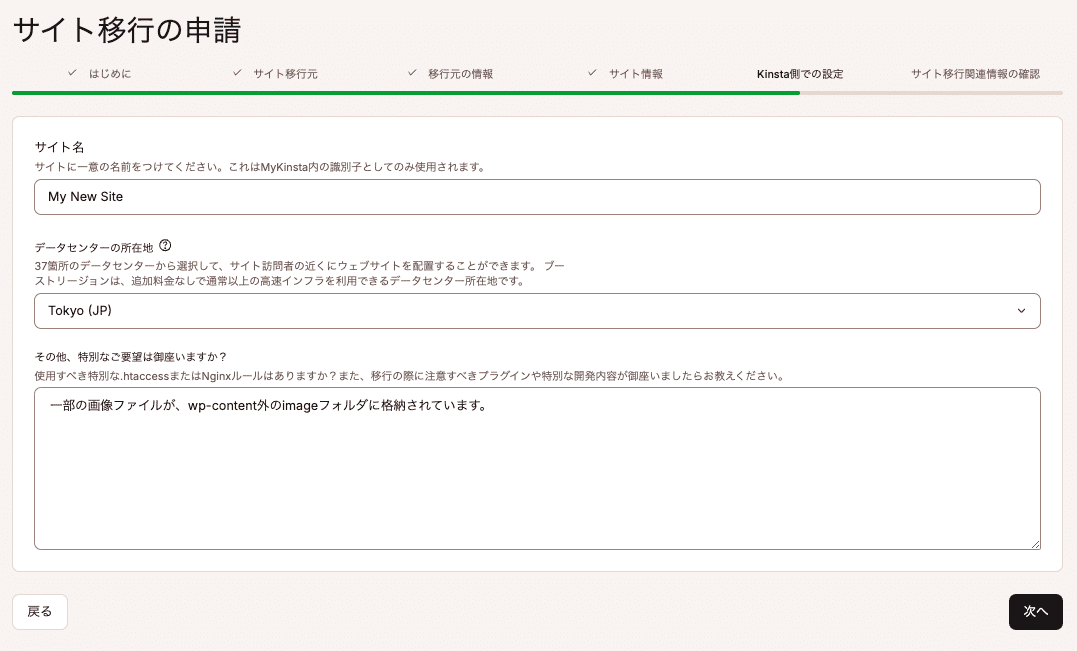Click the 戻る button
The image size is (1077, 651).
click(39, 611)
